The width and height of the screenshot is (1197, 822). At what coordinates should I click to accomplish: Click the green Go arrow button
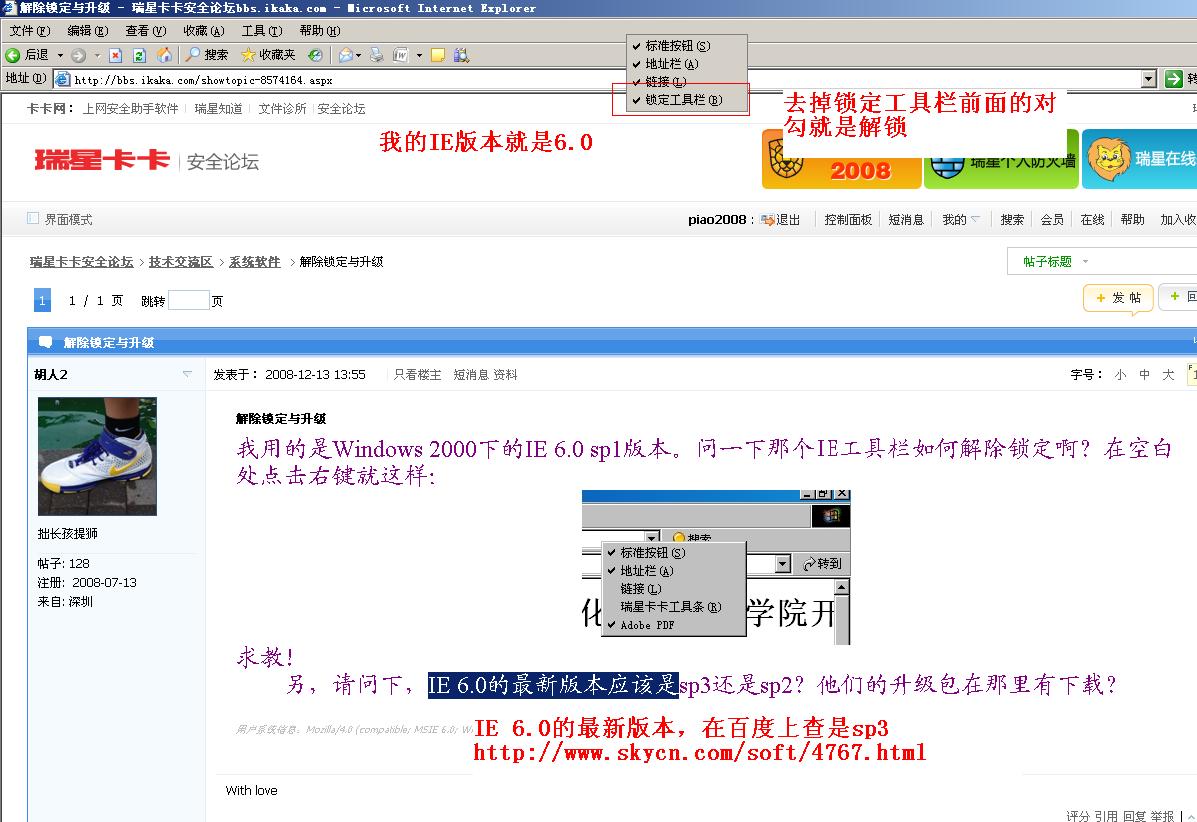pos(1173,79)
